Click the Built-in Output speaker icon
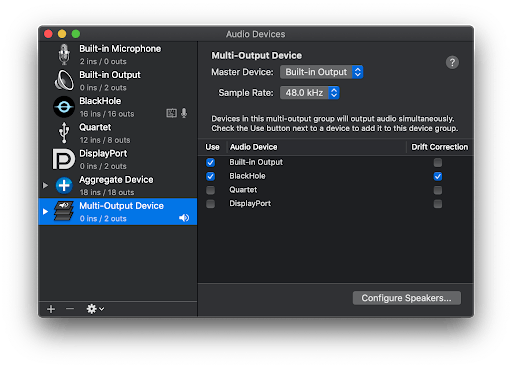512x368 pixels. tap(64, 80)
